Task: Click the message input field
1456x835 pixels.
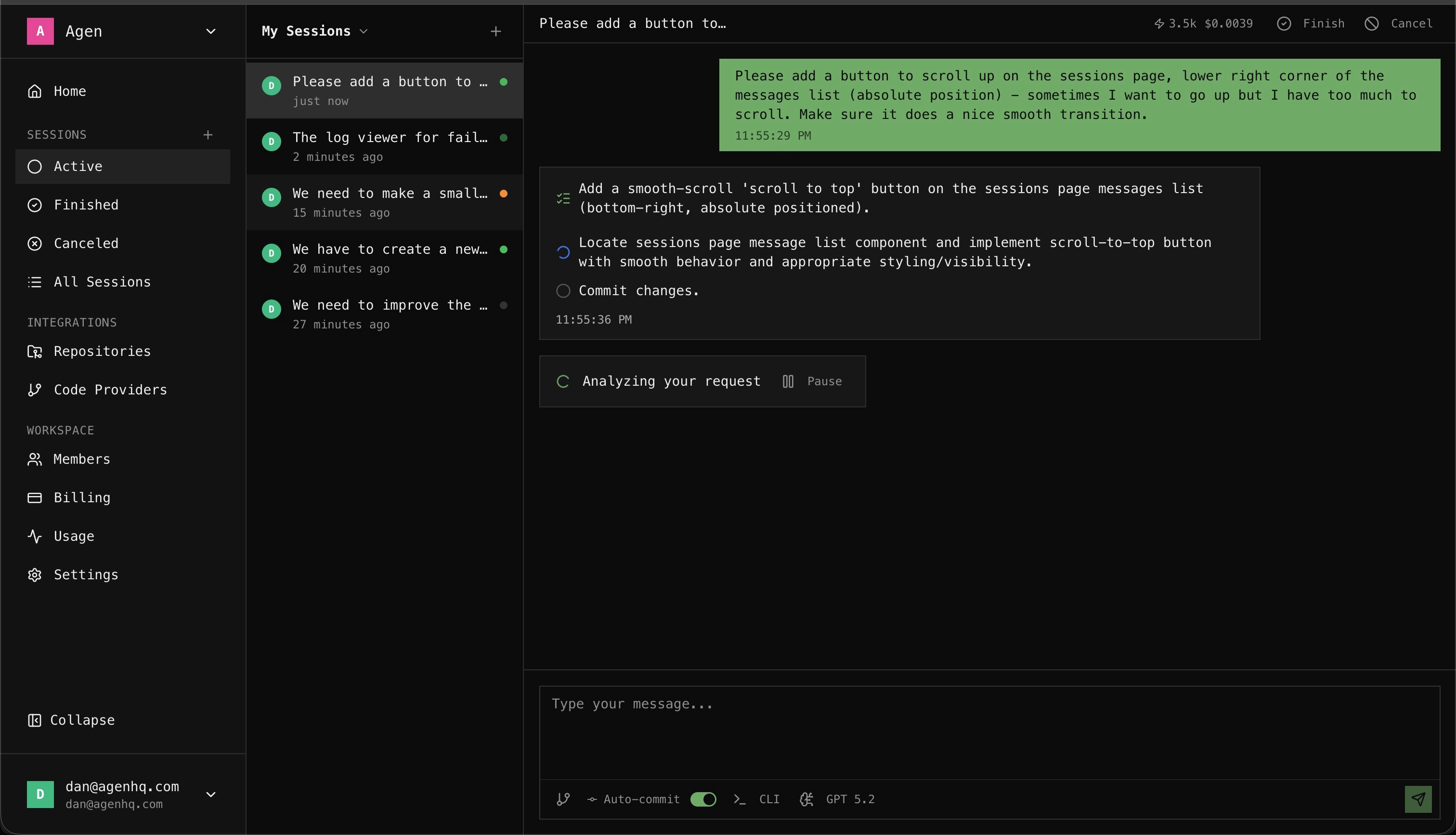Action: tap(989, 731)
